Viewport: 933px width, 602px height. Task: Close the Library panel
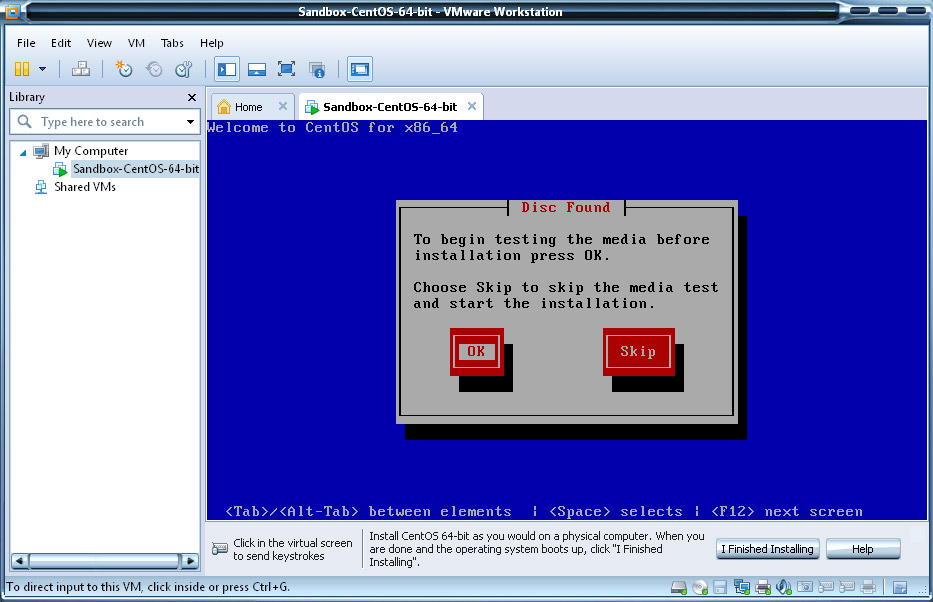coord(192,97)
